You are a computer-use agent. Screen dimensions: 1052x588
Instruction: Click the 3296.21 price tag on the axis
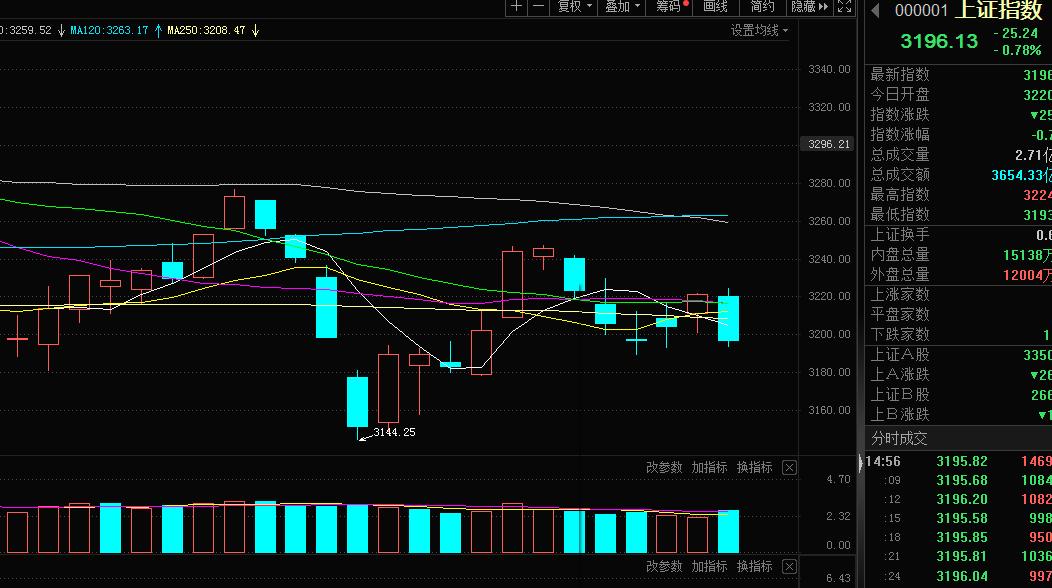828,144
